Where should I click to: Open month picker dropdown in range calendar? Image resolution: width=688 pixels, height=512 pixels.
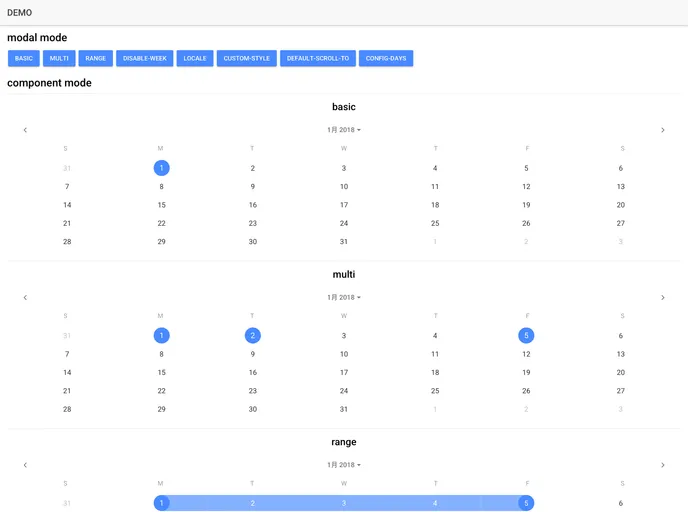coord(344,465)
